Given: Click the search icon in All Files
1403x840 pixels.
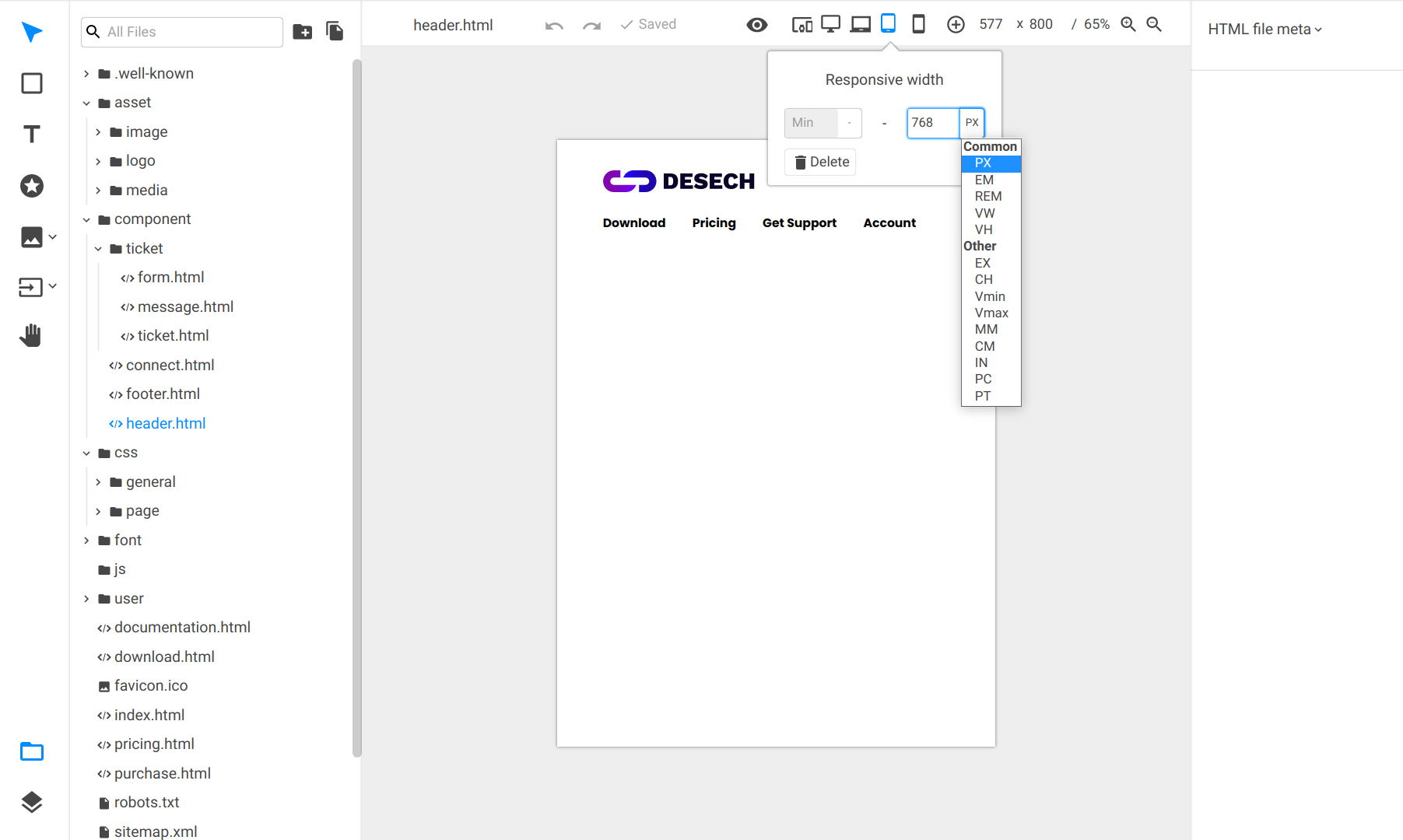Looking at the screenshot, I should click(x=93, y=32).
